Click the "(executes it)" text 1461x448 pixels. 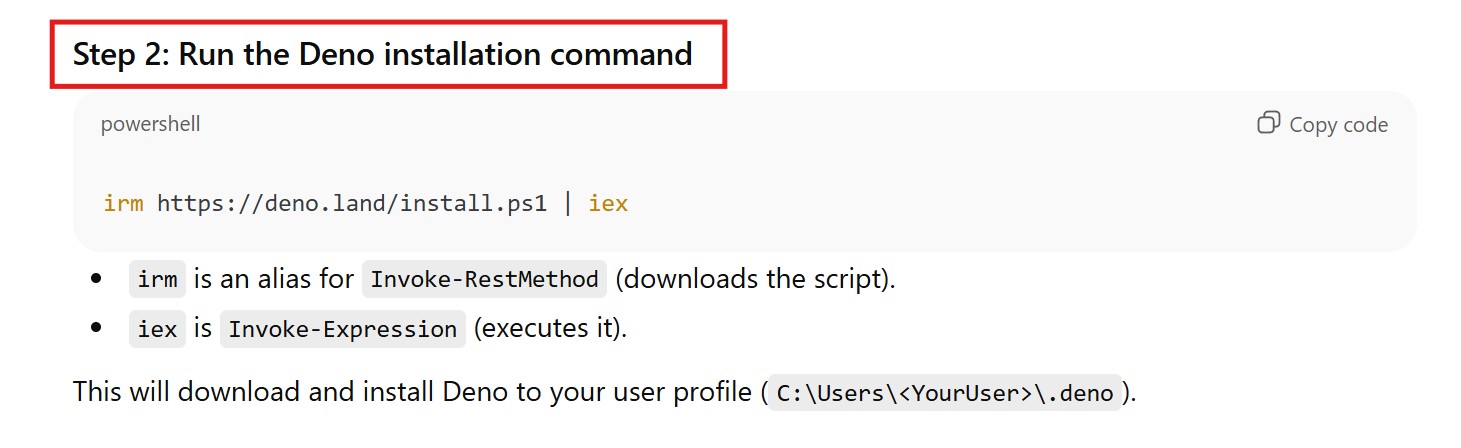(550, 329)
